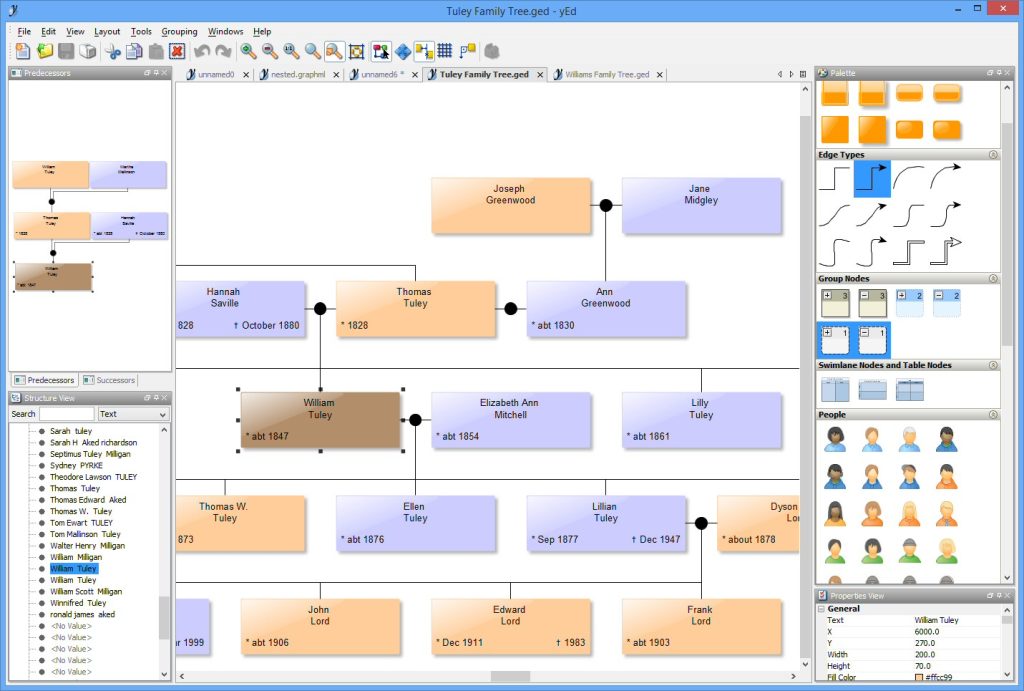This screenshot has height=691, width=1024.
Task: Select the Zoom In tool
Action: point(247,51)
